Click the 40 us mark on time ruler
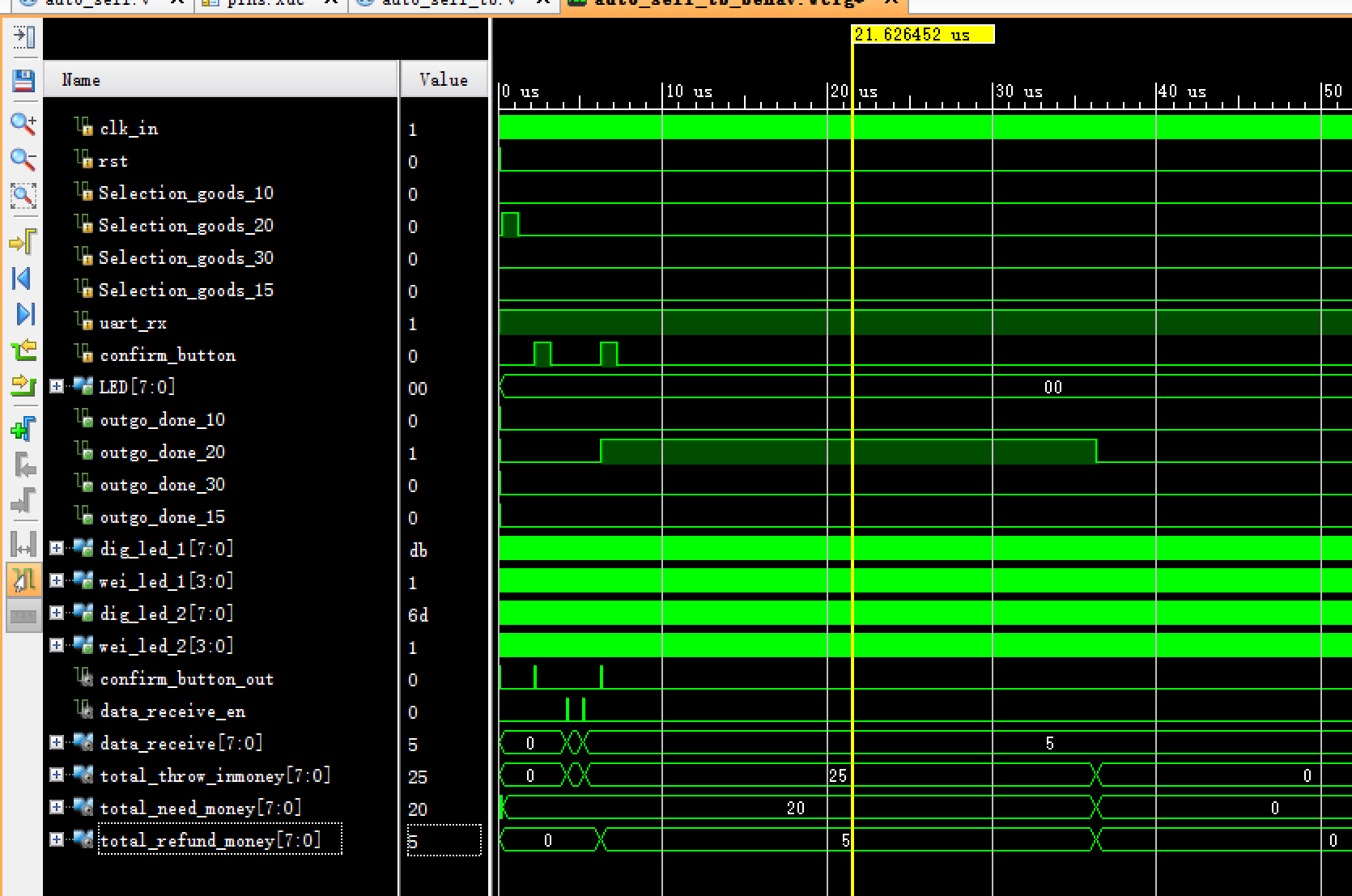The image size is (1352, 896). click(1182, 91)
